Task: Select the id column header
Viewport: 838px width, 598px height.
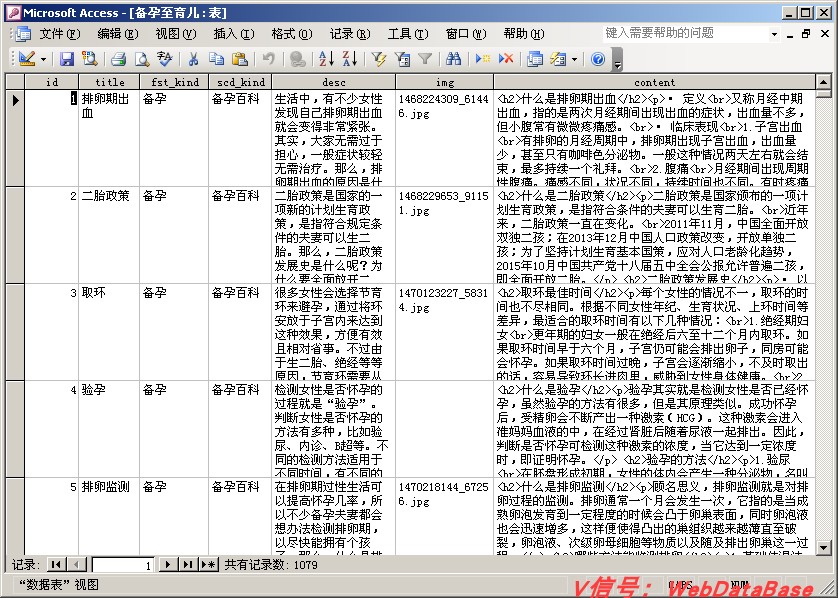Action: (52, 82)
